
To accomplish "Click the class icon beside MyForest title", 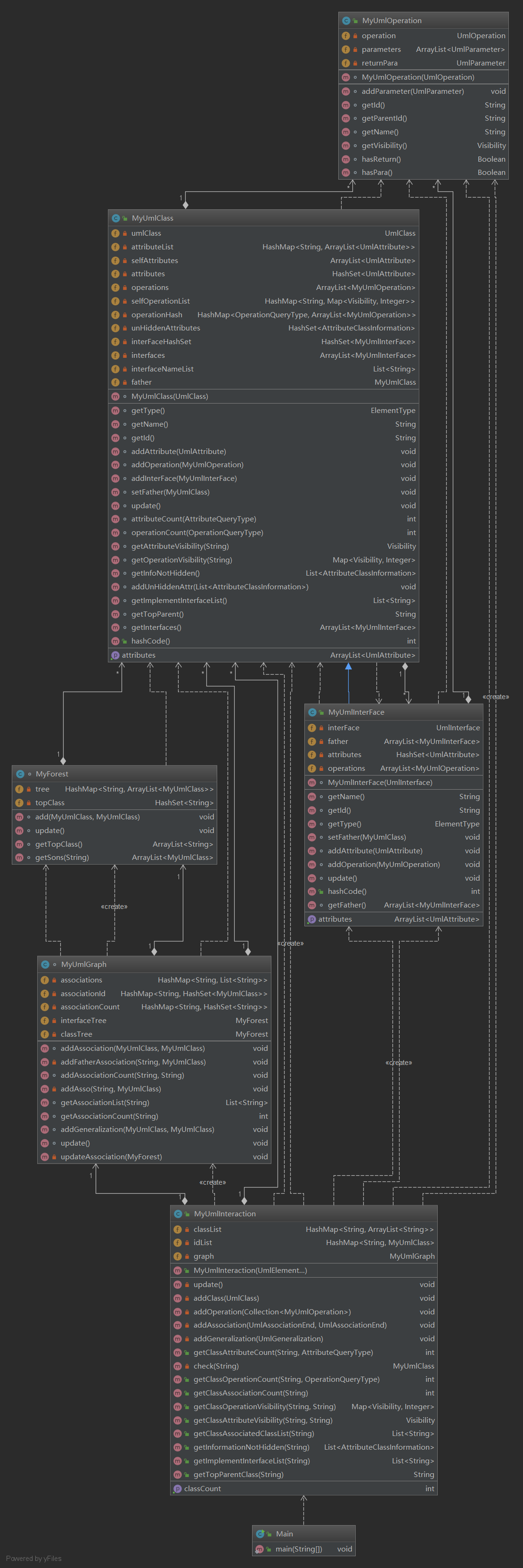I will [20, 774].
